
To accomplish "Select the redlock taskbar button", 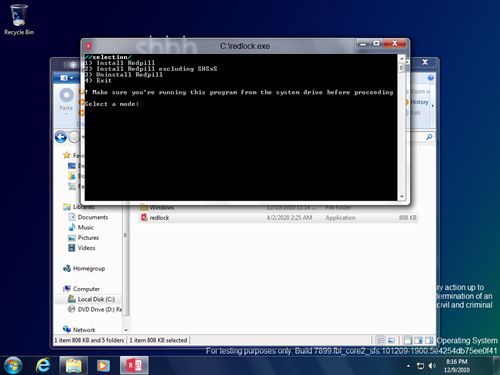I will point(134,365).
